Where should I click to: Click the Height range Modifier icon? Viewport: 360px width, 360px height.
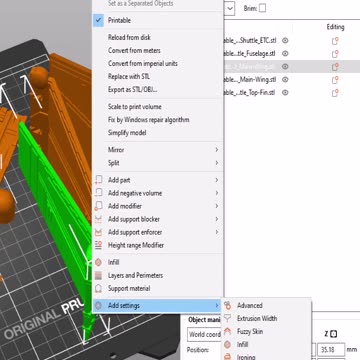coord(98,245)
